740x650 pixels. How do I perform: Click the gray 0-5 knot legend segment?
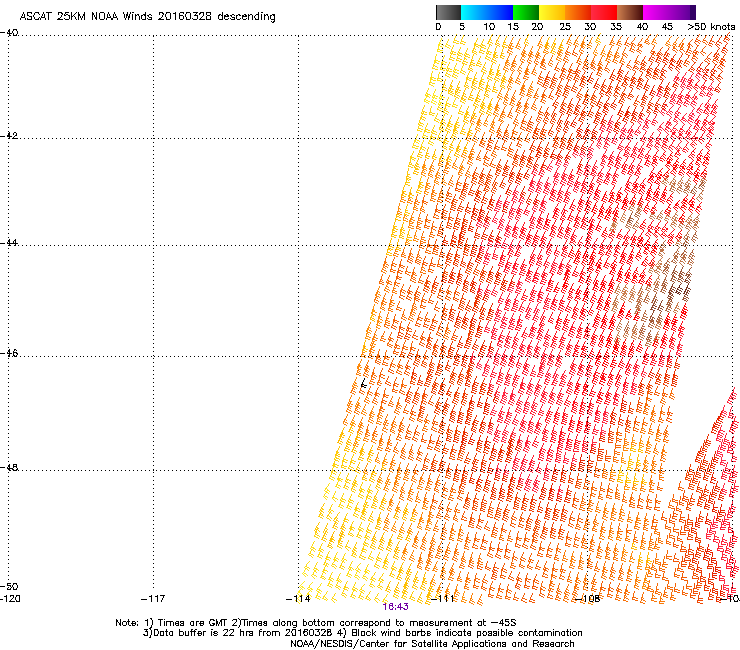pos(448,12)
